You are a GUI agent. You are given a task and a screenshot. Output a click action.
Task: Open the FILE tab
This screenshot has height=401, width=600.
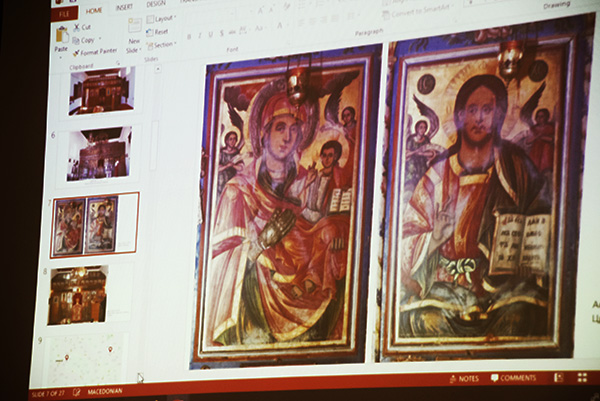point(64,14)
